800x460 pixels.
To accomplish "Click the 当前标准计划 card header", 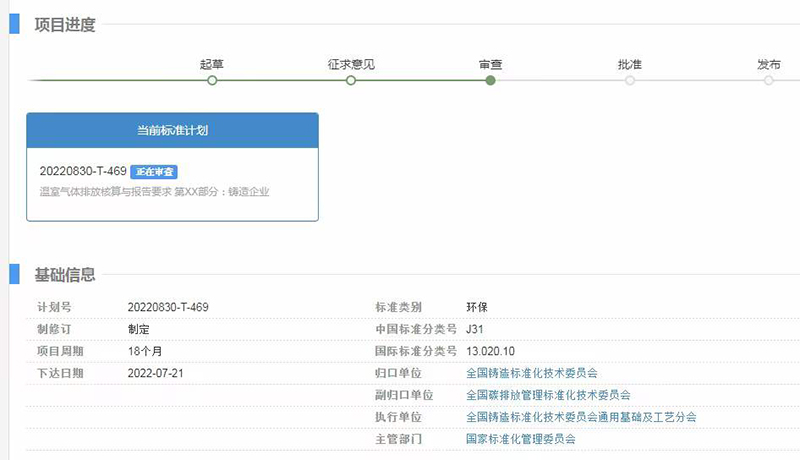I will [x=172, y=130].
